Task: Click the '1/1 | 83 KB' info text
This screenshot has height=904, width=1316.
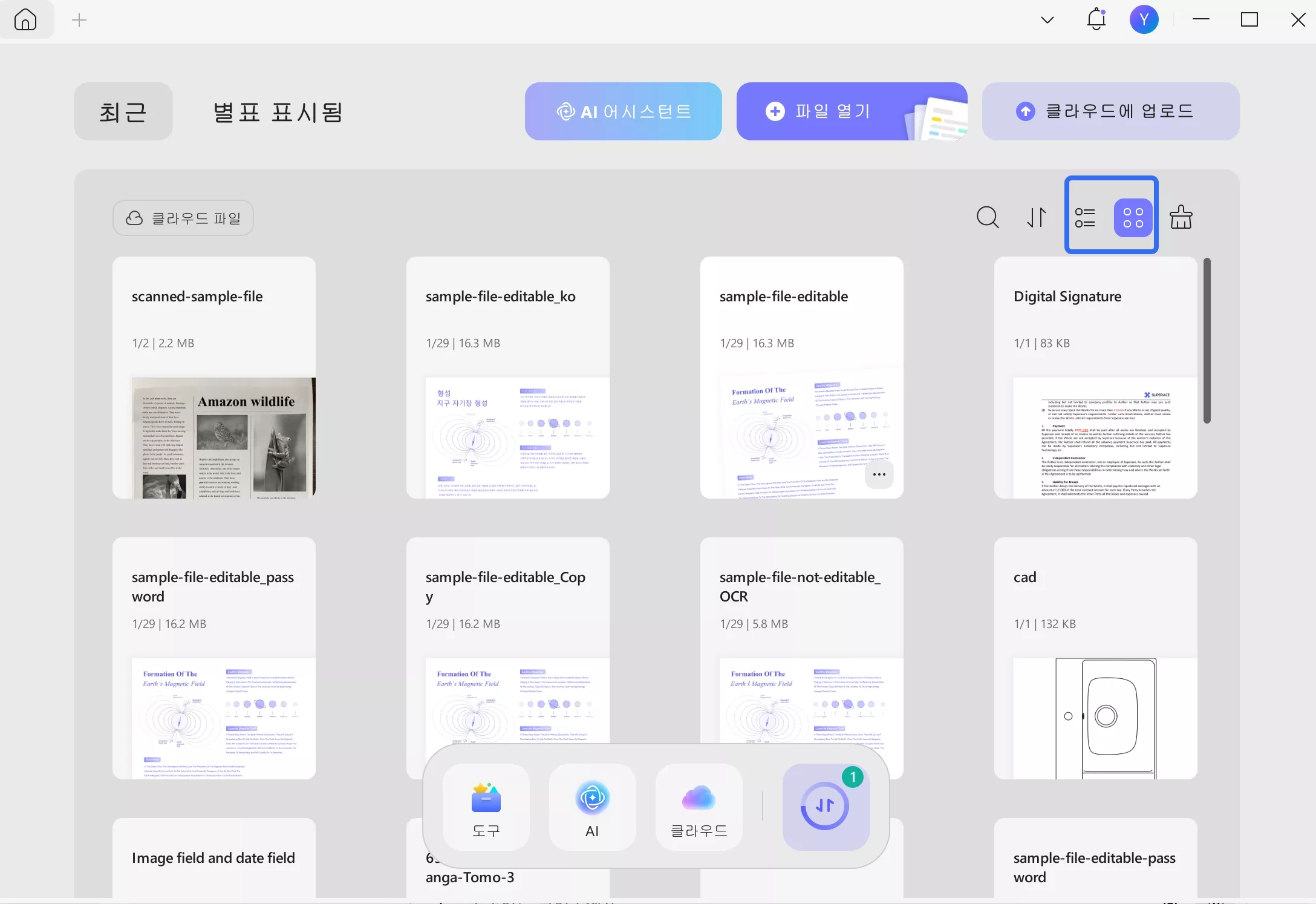Action: click(1042, 343)
